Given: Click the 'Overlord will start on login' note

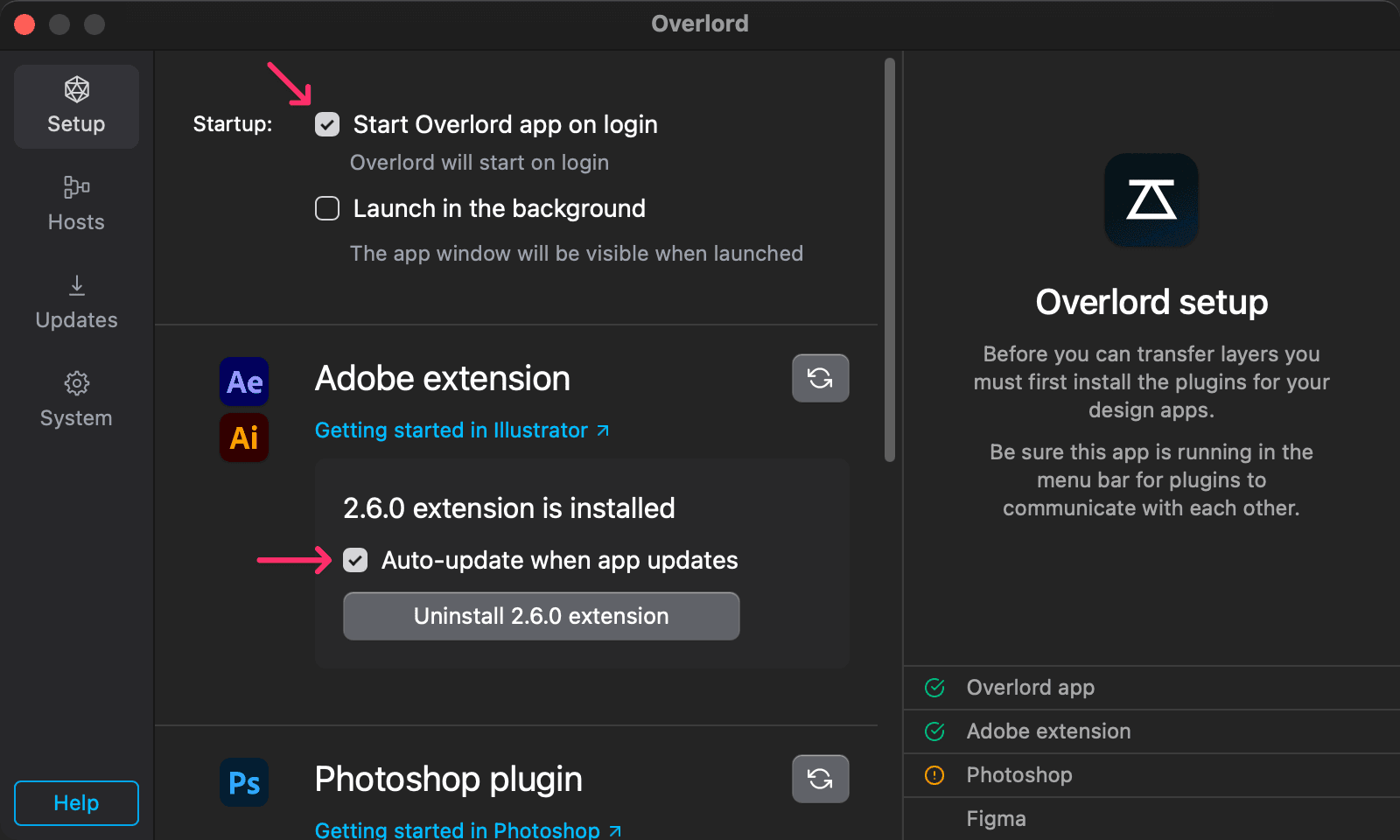Looking at the screenshot, I should (x=479, y=163).
